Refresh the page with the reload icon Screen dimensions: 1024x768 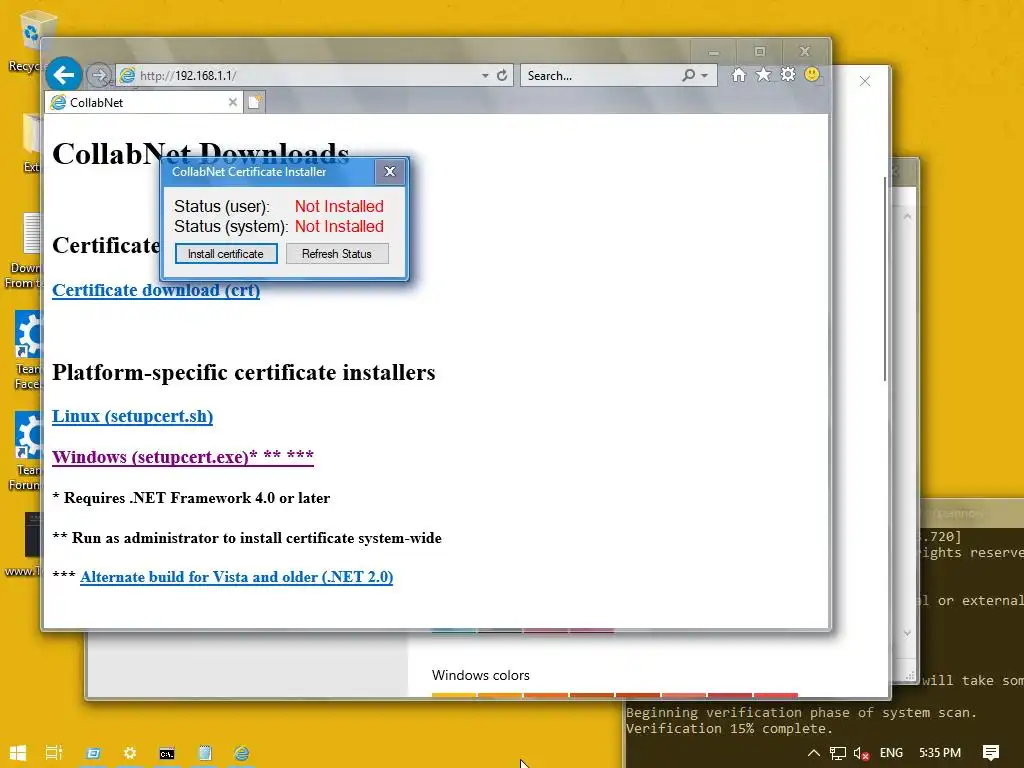click(x=502, y=76)
